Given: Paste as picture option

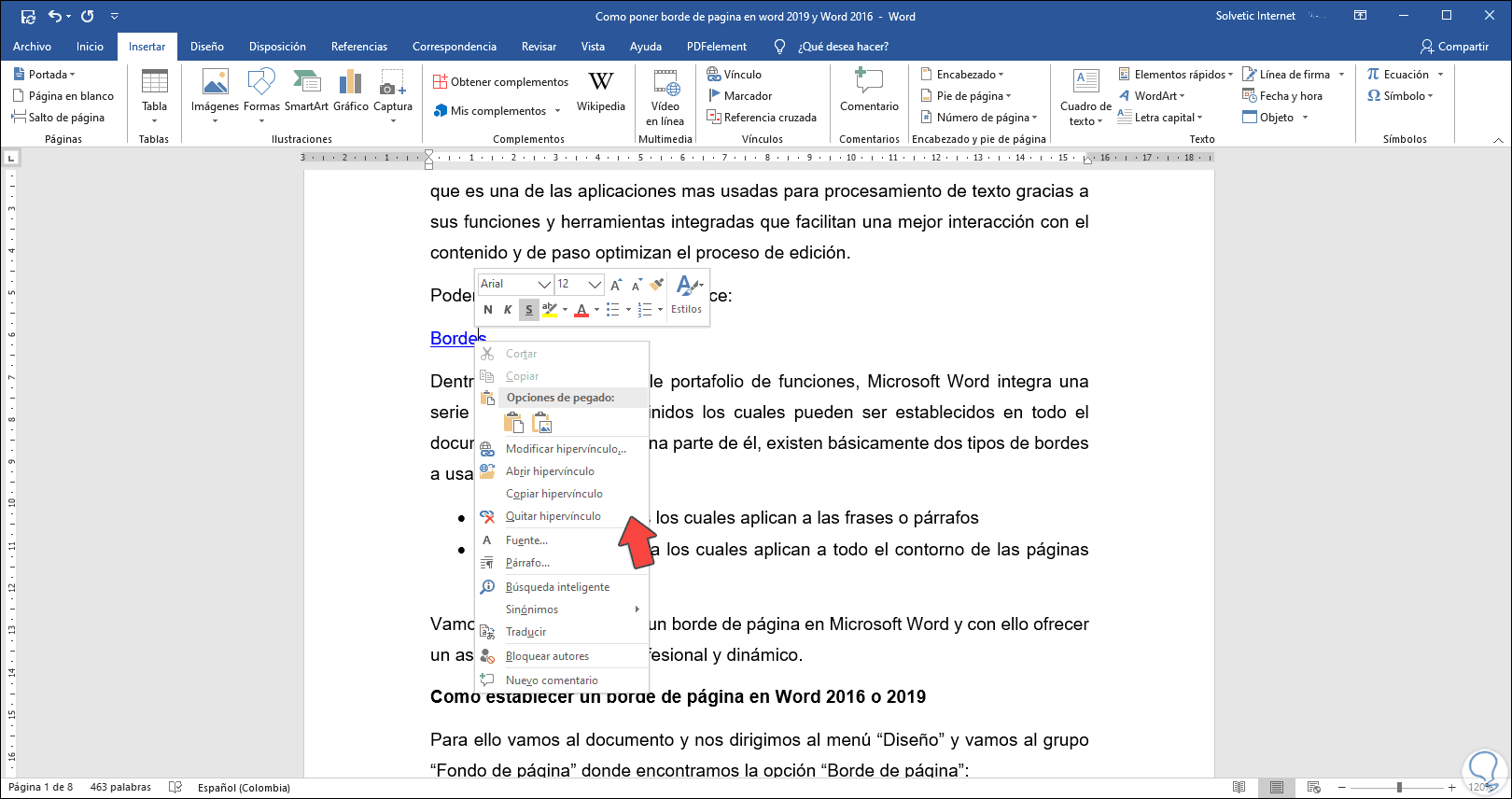Looking at the screenshot, I should (x=542, y=423).
